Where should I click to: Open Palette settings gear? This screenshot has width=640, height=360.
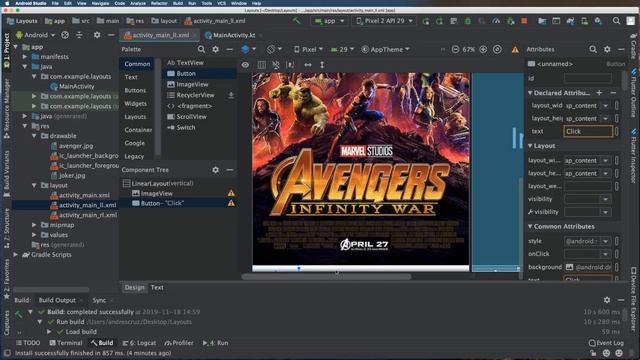(216, 49)
